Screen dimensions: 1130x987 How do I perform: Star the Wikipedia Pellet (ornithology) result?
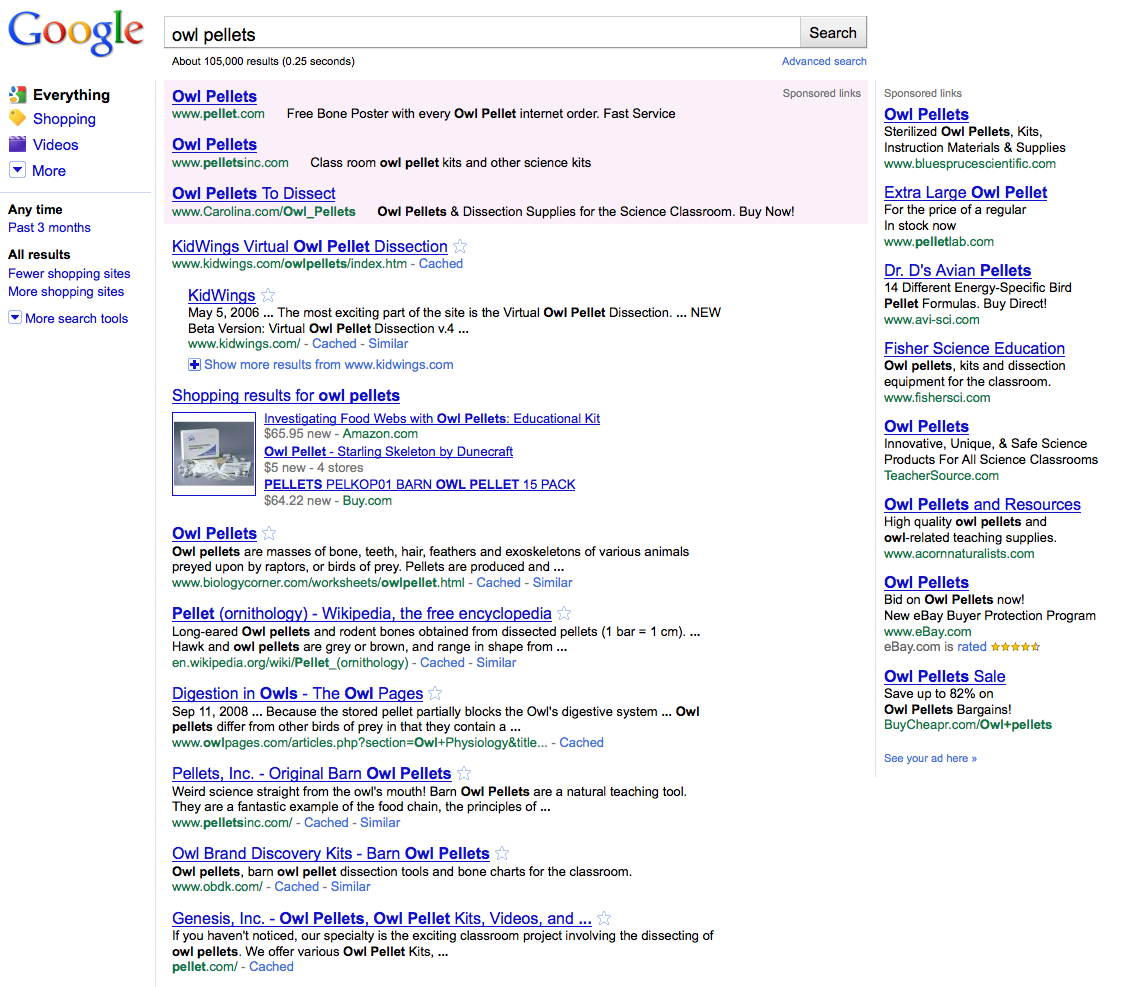(x=564, y=613)
